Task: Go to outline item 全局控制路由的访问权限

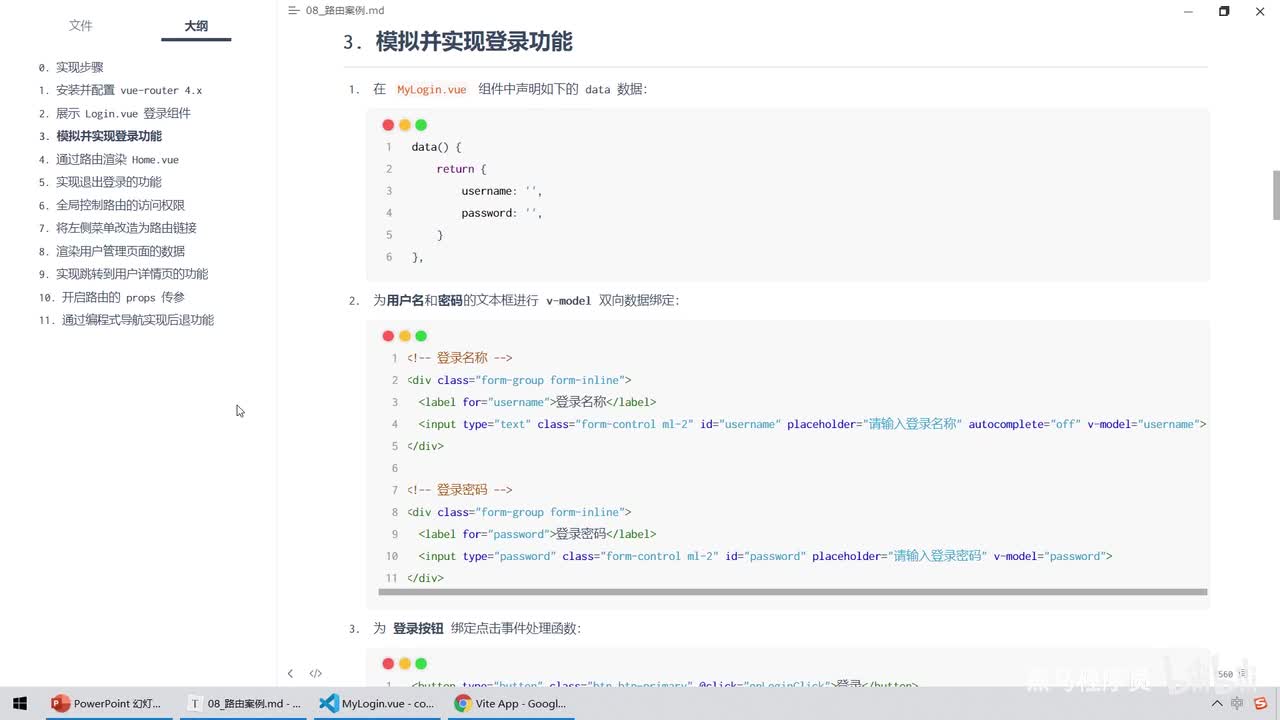Action: [112, 205]
